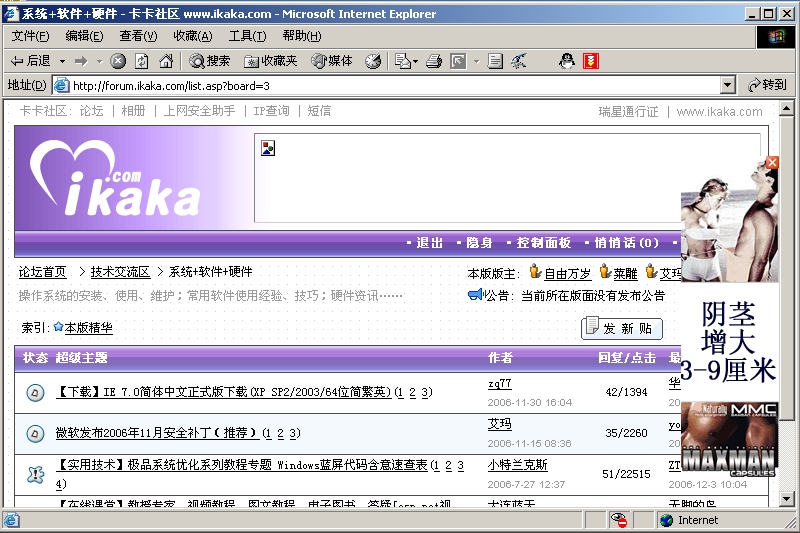Open the edit button dropdown arrow
Screen dimensions: 800x533
tap(477, 62)
